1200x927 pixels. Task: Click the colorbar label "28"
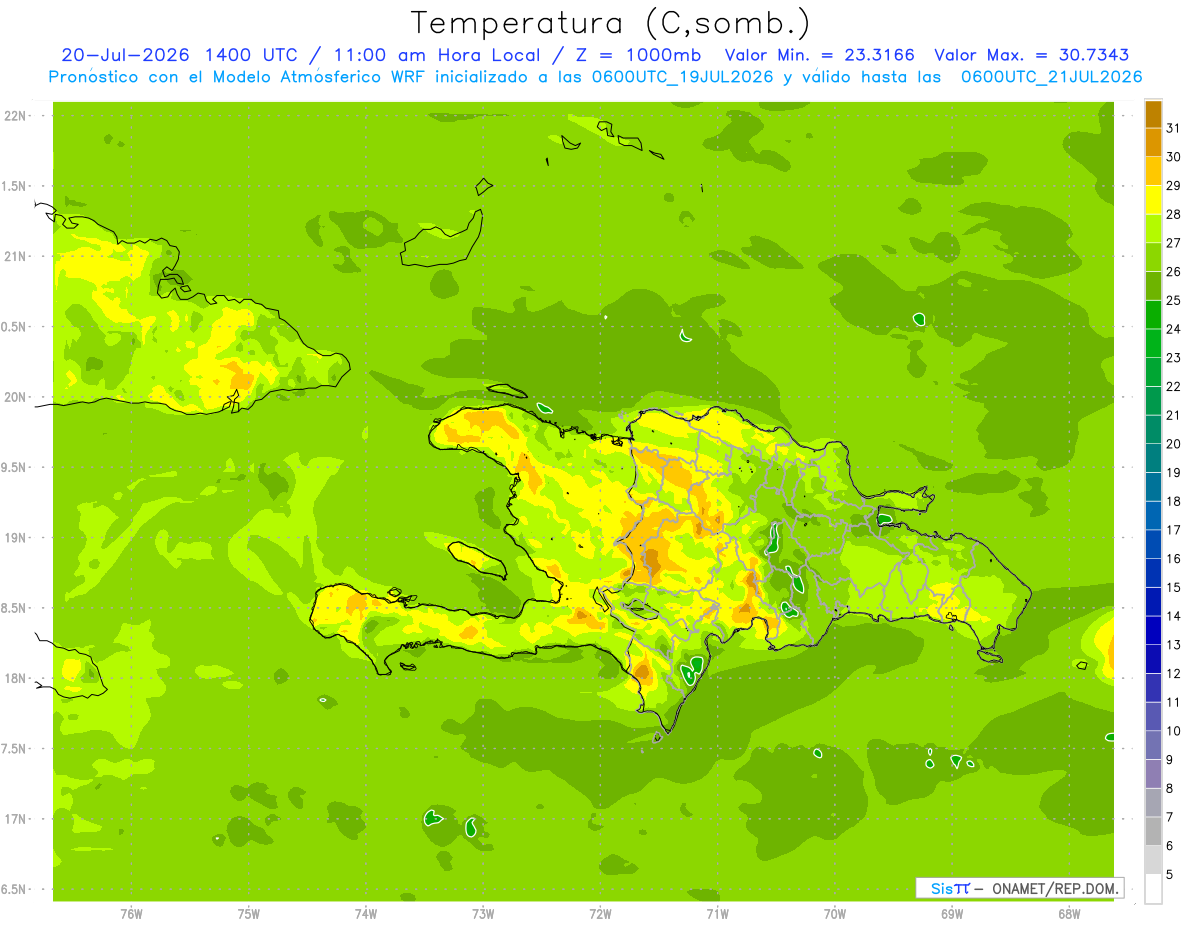(x=1173, y=214)
